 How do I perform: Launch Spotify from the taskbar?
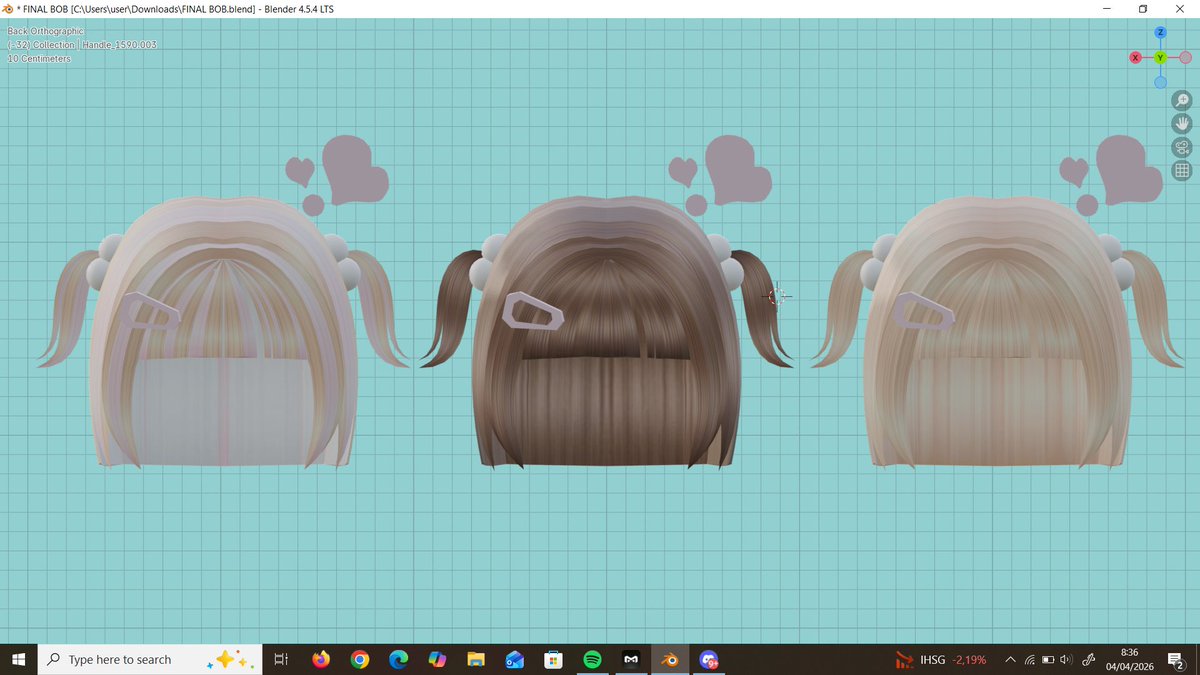592,659
